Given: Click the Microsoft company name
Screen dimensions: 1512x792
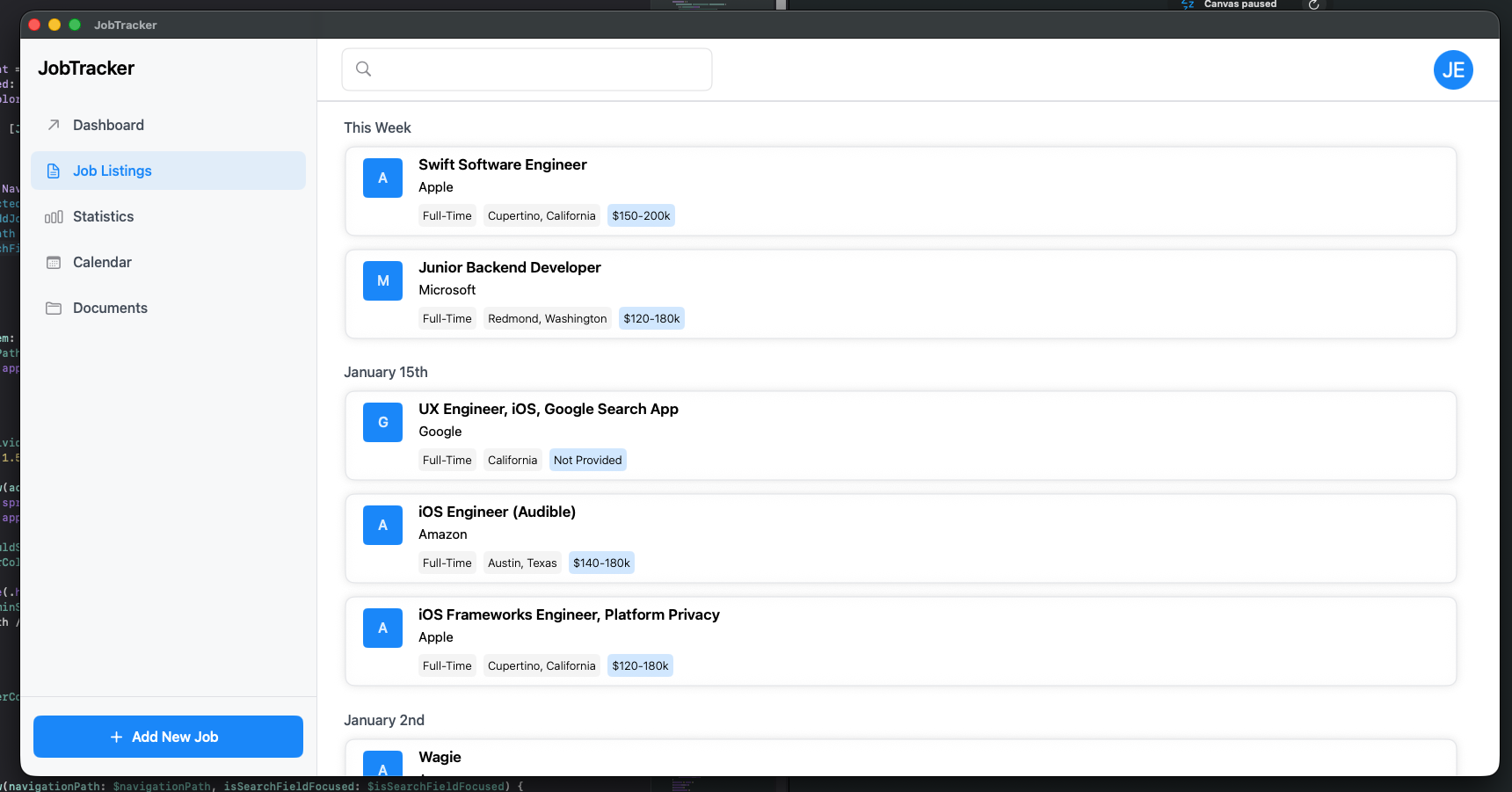Looking at the screenshot, I should (x=447, y=290).
